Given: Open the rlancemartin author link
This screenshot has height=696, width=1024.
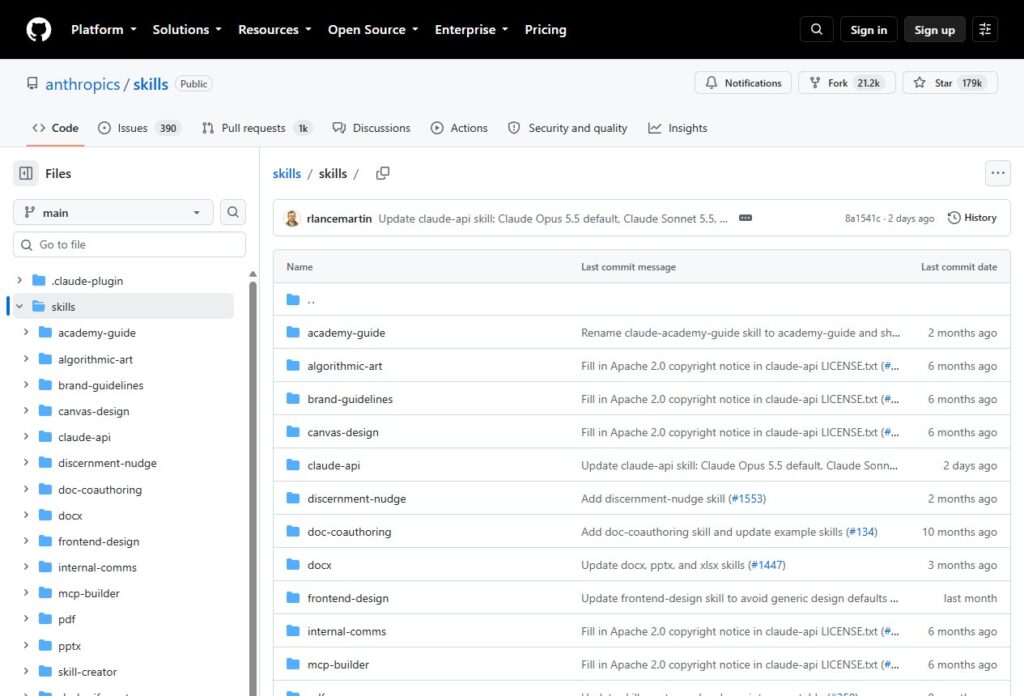Looking at the screenshot, I should 339,219.
